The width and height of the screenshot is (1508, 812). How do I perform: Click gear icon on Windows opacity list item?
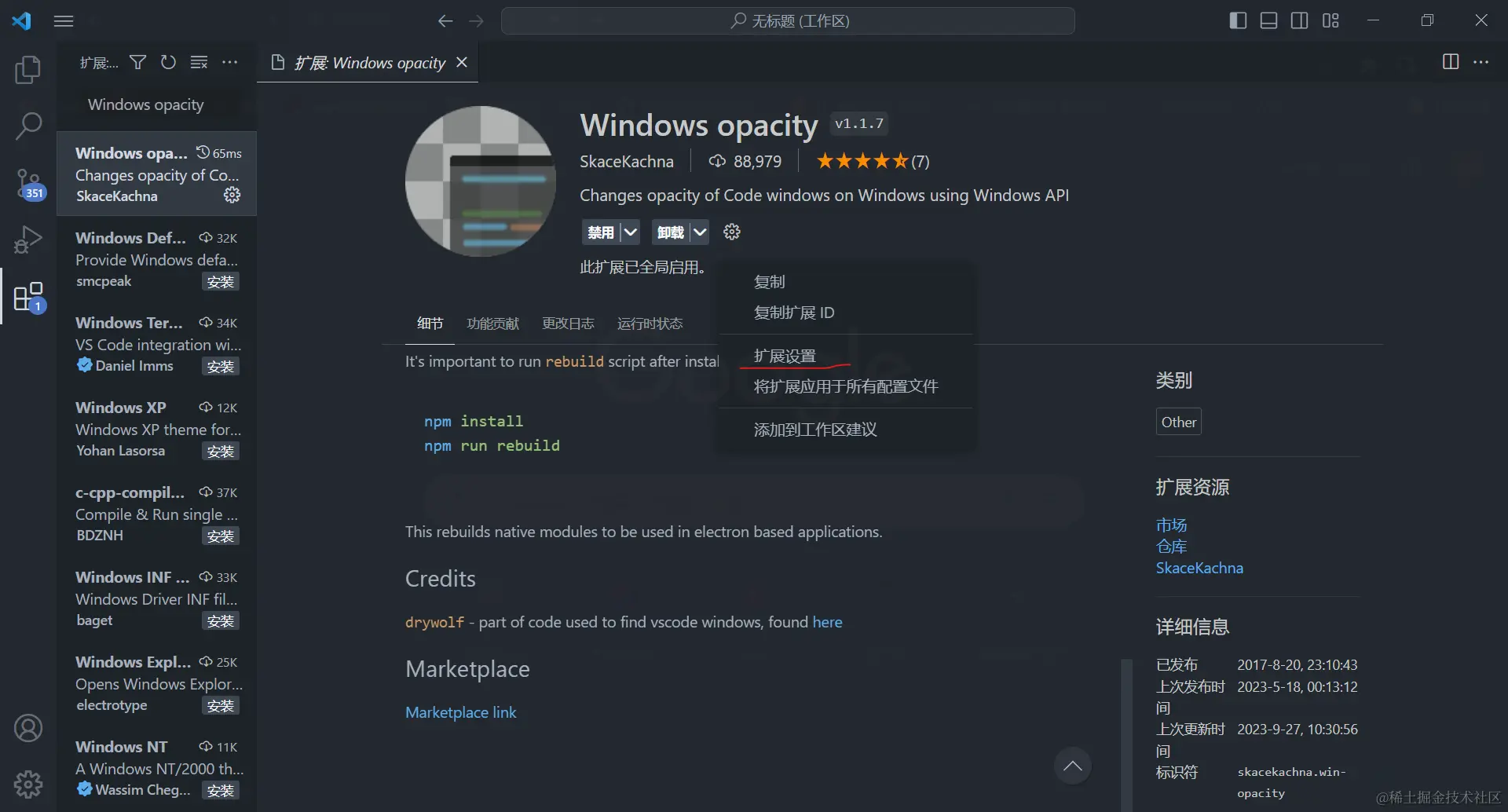(232, 195)
